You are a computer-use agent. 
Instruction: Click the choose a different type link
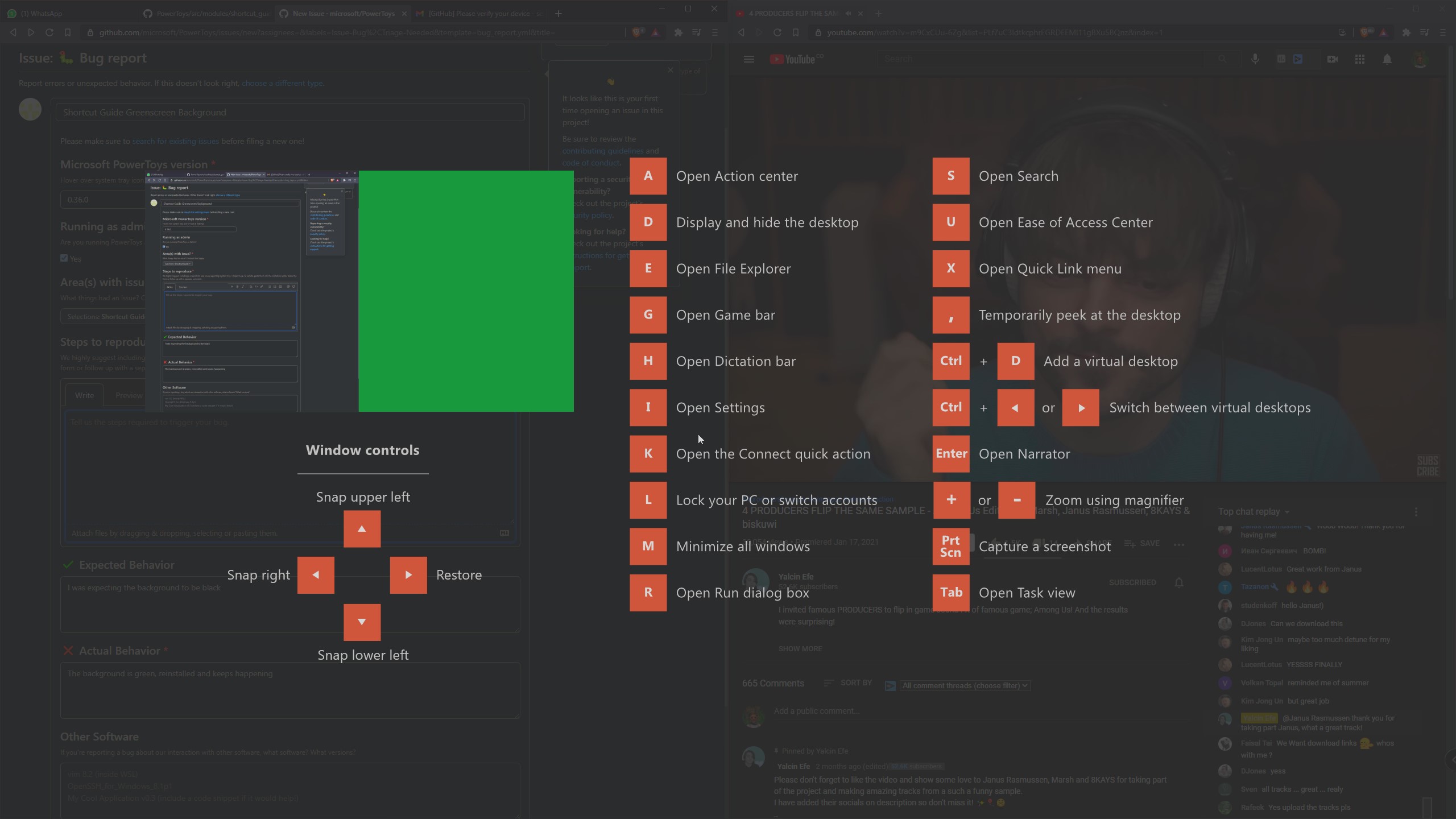[x=283, y=83]
